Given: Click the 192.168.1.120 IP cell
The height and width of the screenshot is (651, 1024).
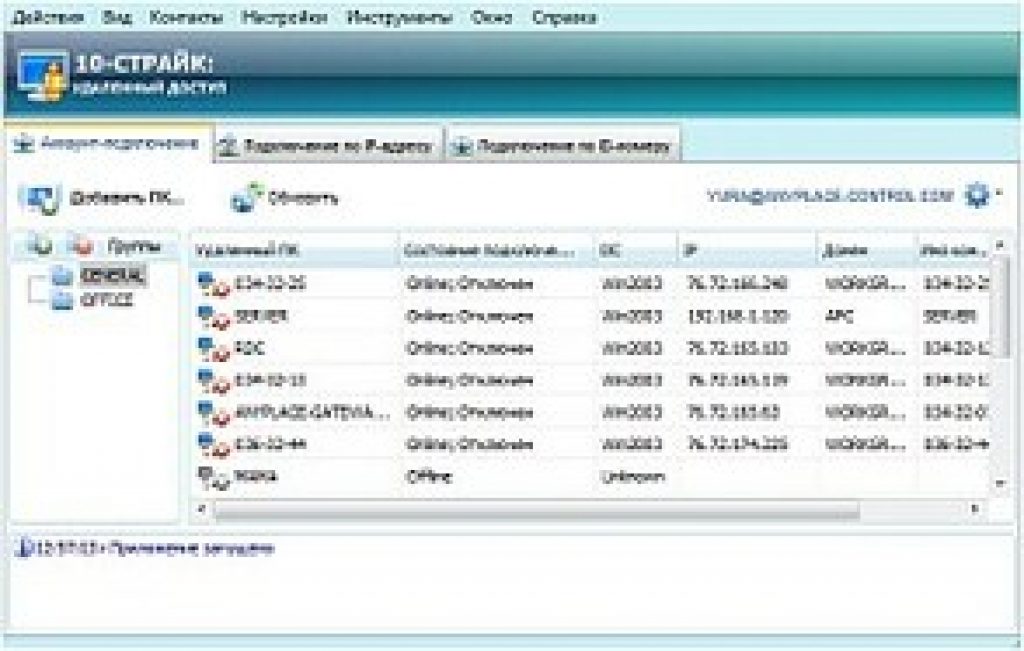Looking at the screenshot, I should point(737,316).
